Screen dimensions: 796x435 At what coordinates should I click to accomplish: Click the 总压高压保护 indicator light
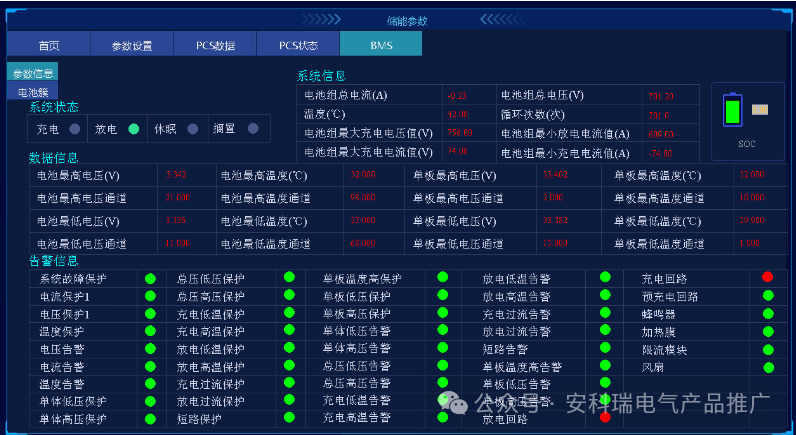click(x=289, y=294)
